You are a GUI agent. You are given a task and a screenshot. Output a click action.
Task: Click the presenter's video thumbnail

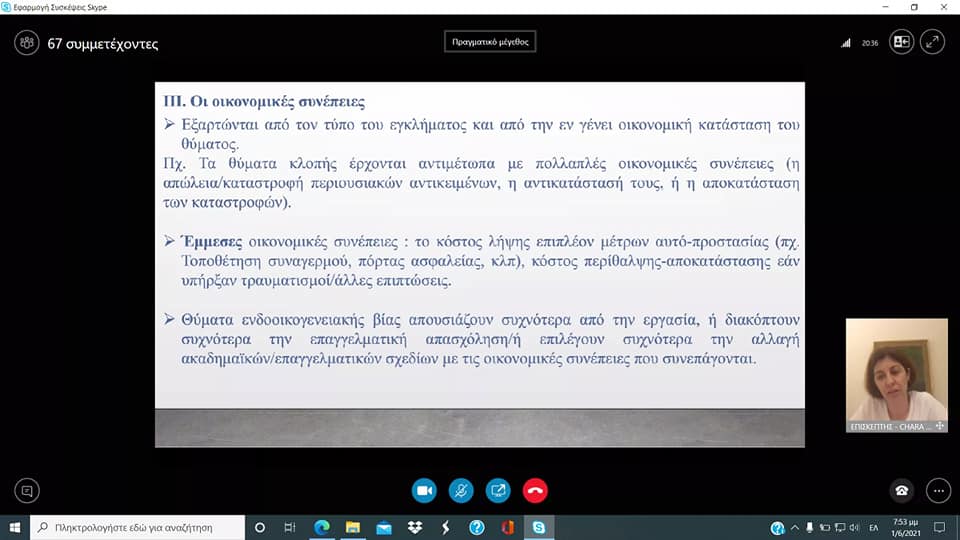point(896,370)
